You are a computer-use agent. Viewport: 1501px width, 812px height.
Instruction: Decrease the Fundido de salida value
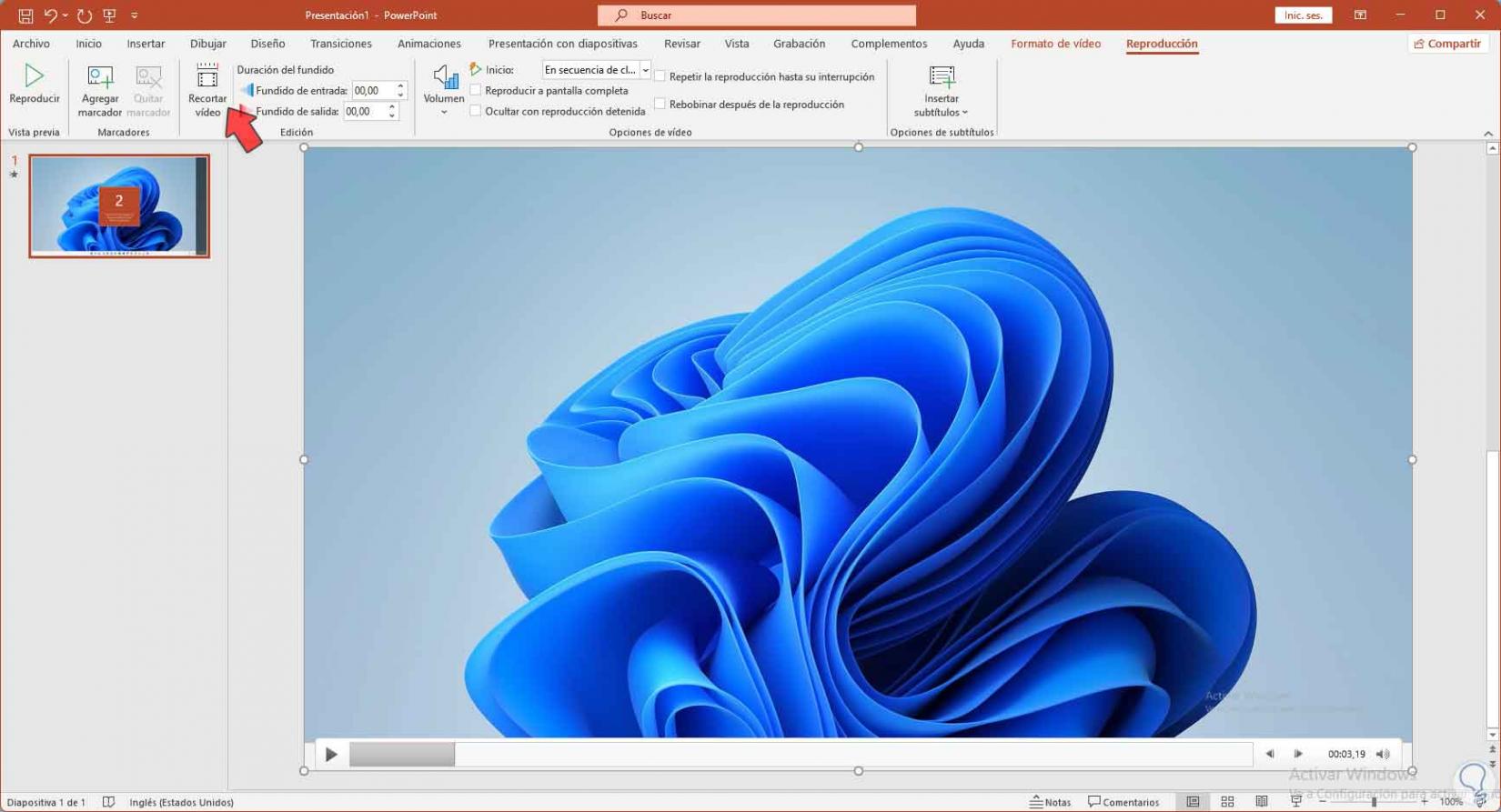pos(392,115)
